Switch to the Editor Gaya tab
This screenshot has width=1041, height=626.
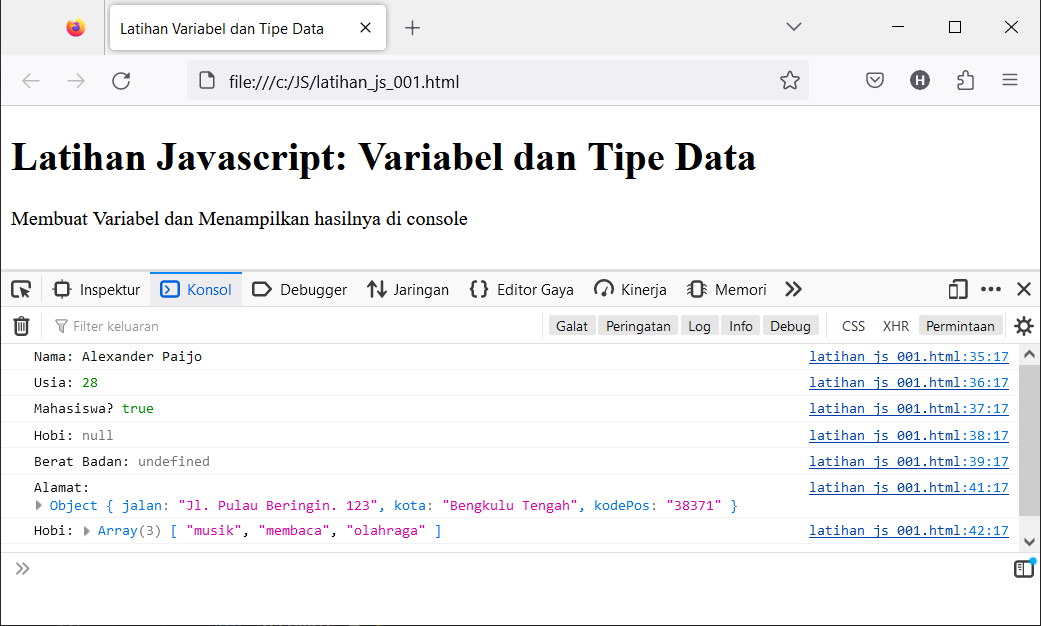tap(522, 289)
